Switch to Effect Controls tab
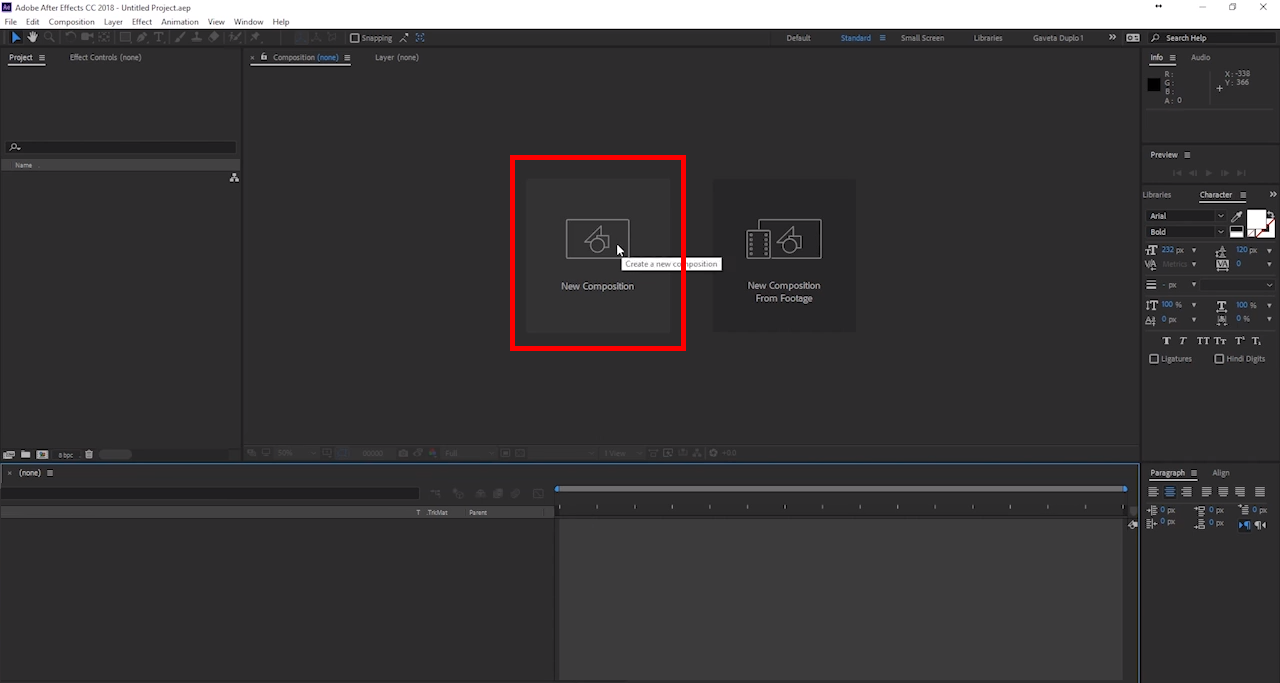 pos(105,58)
